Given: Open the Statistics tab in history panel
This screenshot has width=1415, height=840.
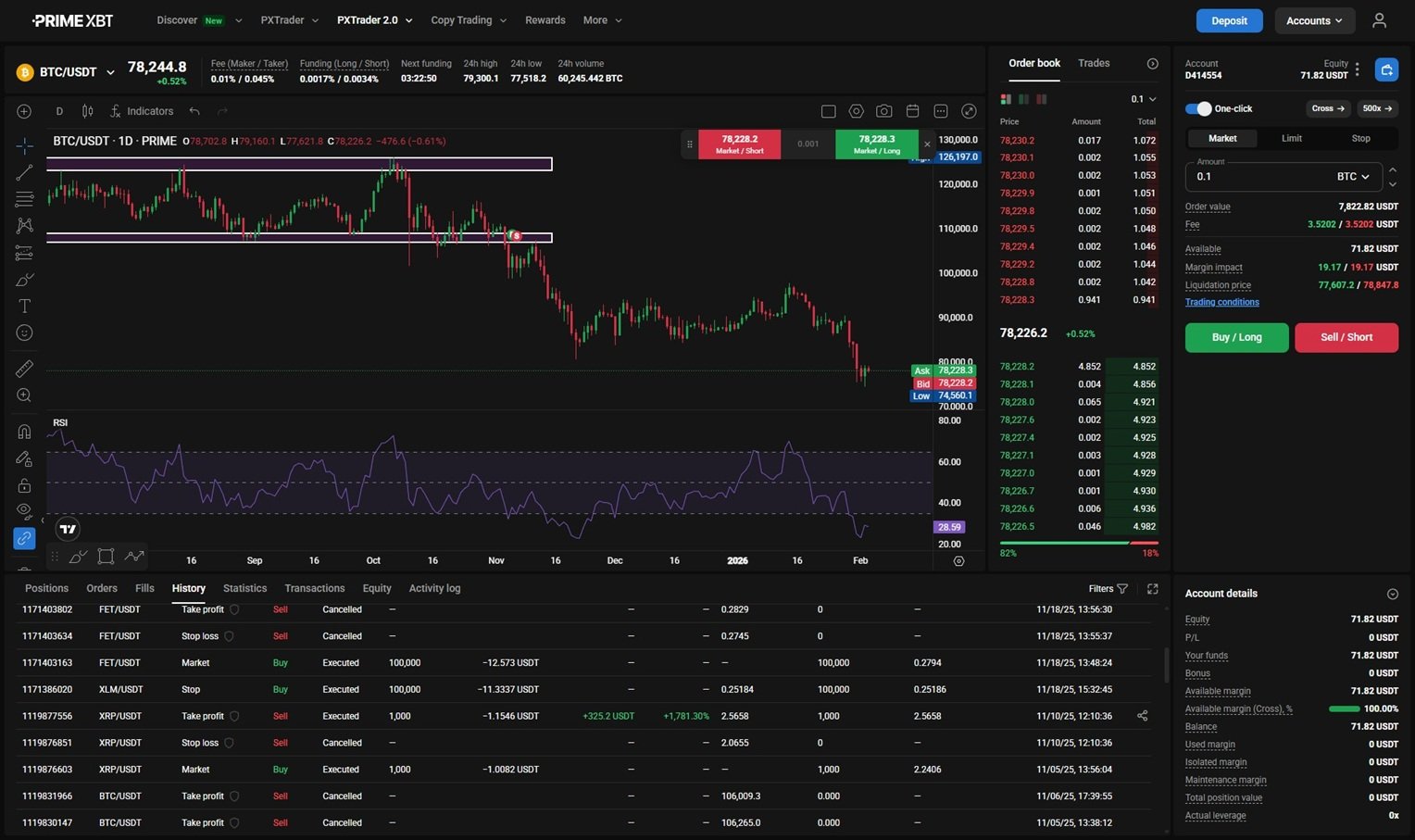Looking at the screenshot, I should click(x=244, y=588).
